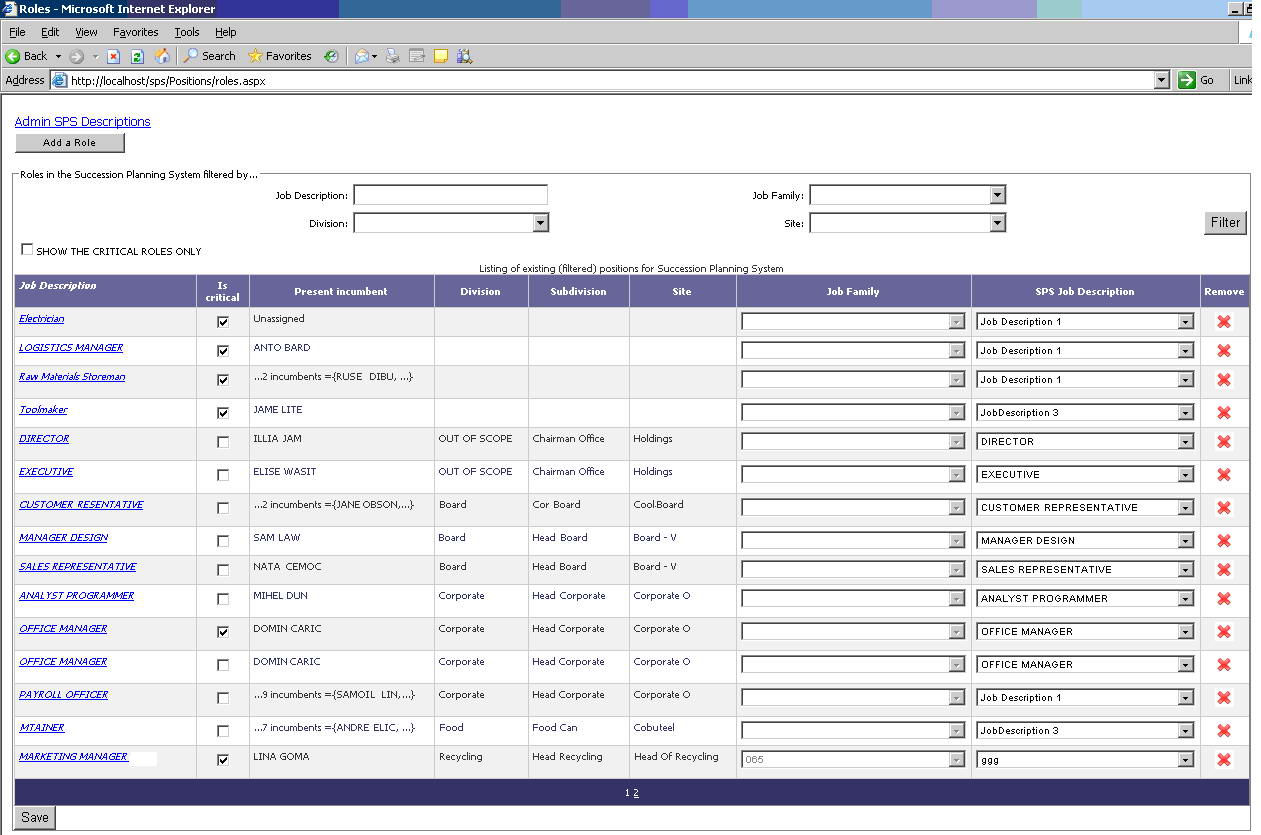The height and width of the screenshot is (835, 1261).
Task: Click the Go button beside address bar
Action: pos(1198,80)
